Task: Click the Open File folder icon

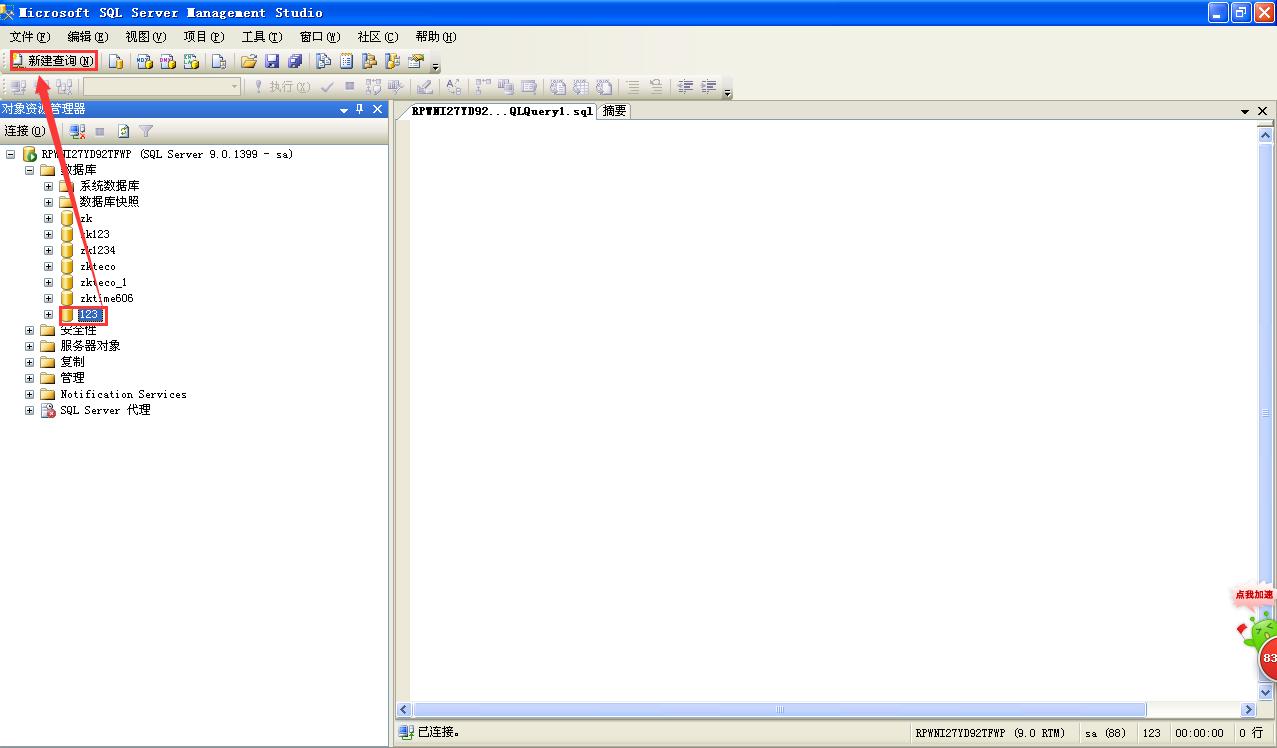Action: 249,62
